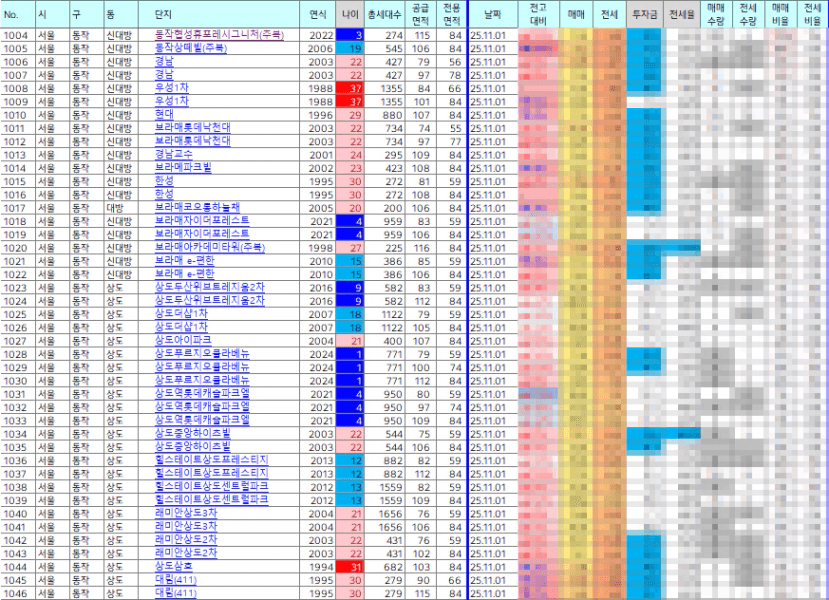Select the age cell 31 in row 1044
Screen dimensions: 829x600
[x=350, y=566]
